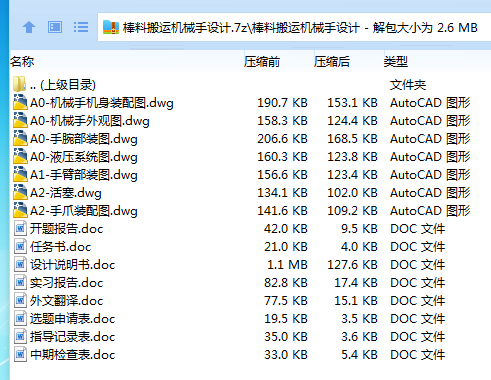491x380 pixels.
Task: Click AutoCAD 图形 type in A2-活塞.dwg row
Action: pos(430,193)
